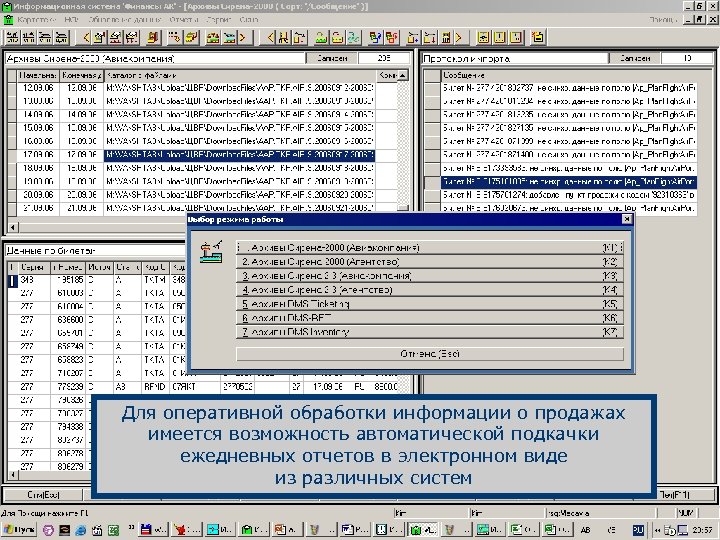Click the orange padlock toolbar icon

pyautogui.click(x=337, y=38)
